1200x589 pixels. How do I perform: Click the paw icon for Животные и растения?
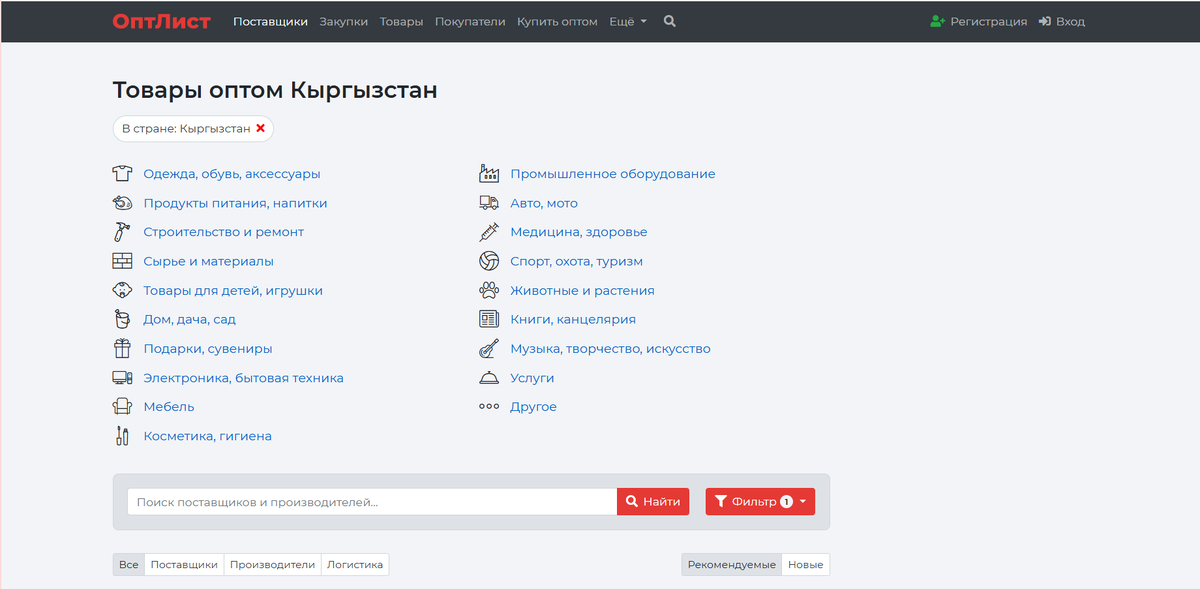(x=489, y=290)
